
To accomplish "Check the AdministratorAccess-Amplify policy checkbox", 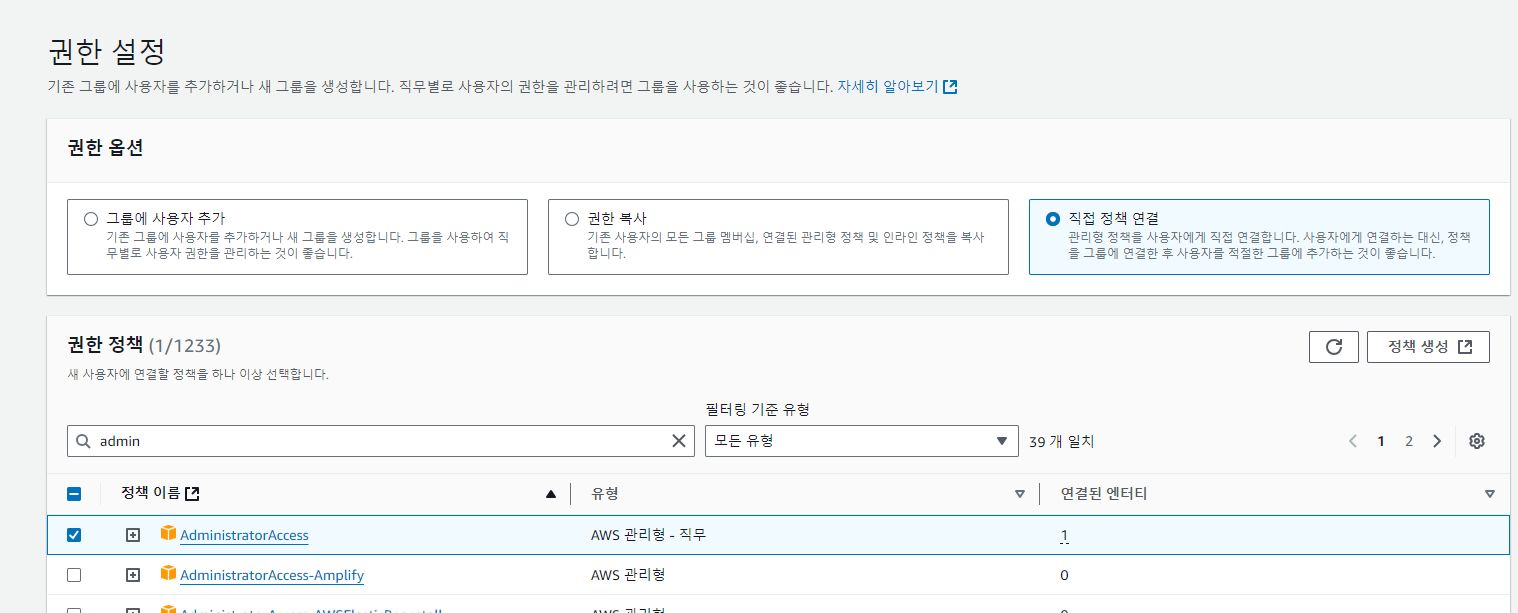I will [74, 575].
